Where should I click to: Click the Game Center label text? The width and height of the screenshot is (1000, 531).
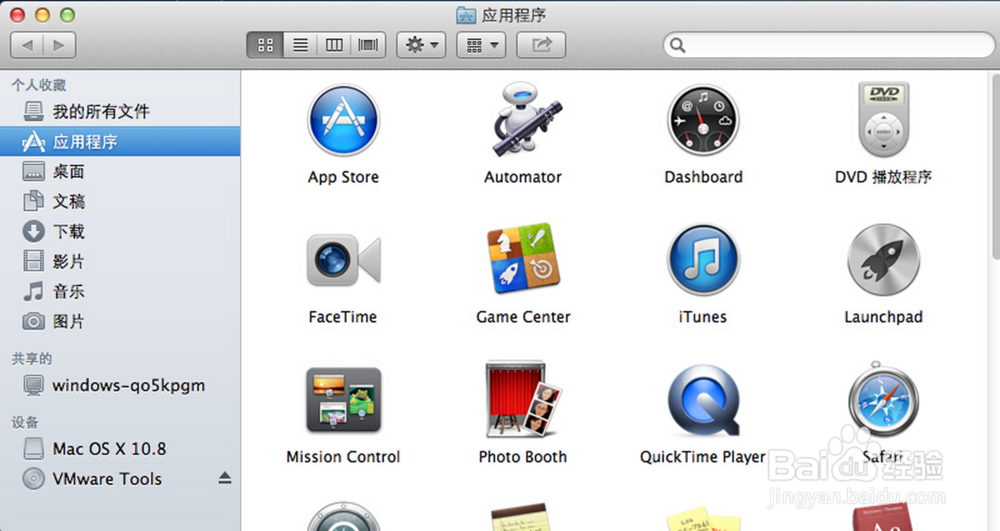(523, 317)
